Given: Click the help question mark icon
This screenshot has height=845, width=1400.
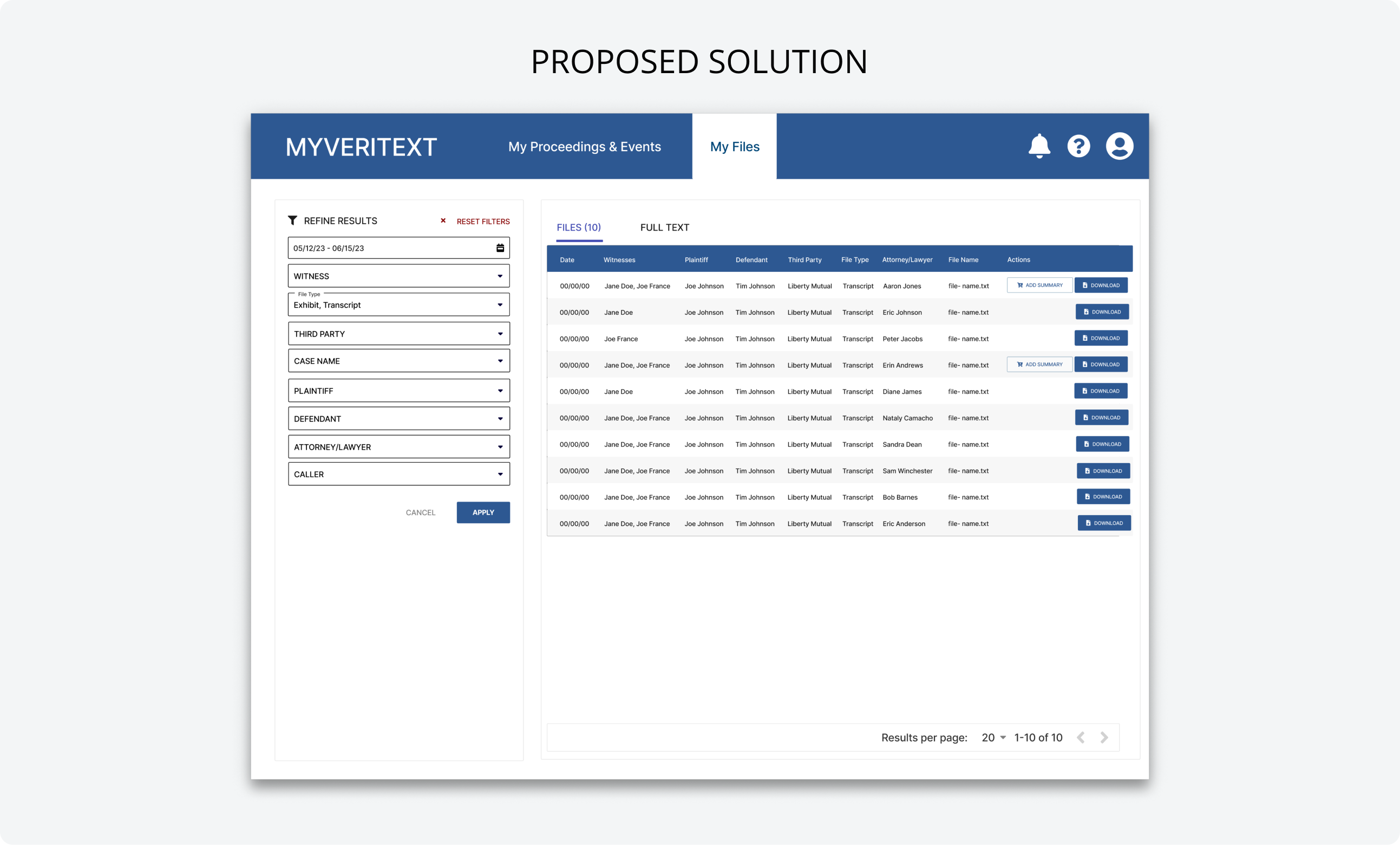Looking at the screenshot, I should click(1078, 146).
